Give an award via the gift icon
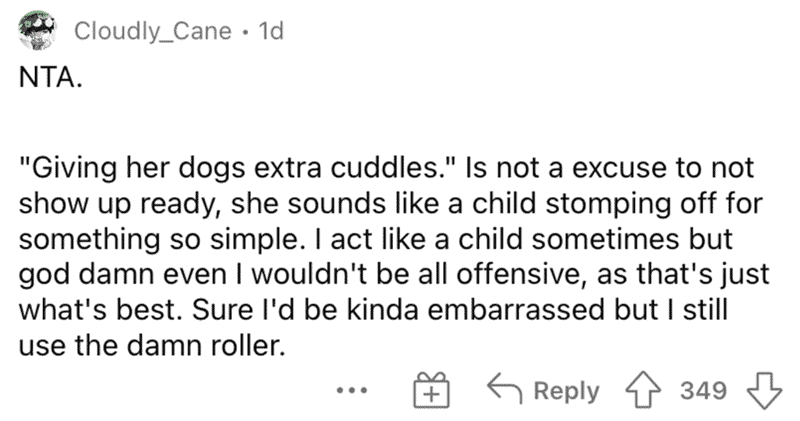800x421 pixels. click(x=431, y=390)
